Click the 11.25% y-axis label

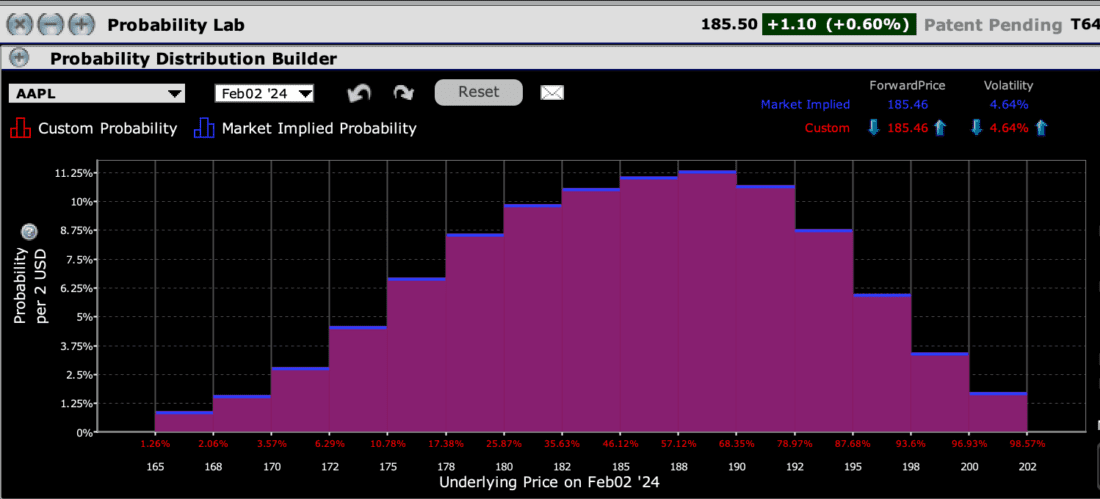tap(72, 173)
